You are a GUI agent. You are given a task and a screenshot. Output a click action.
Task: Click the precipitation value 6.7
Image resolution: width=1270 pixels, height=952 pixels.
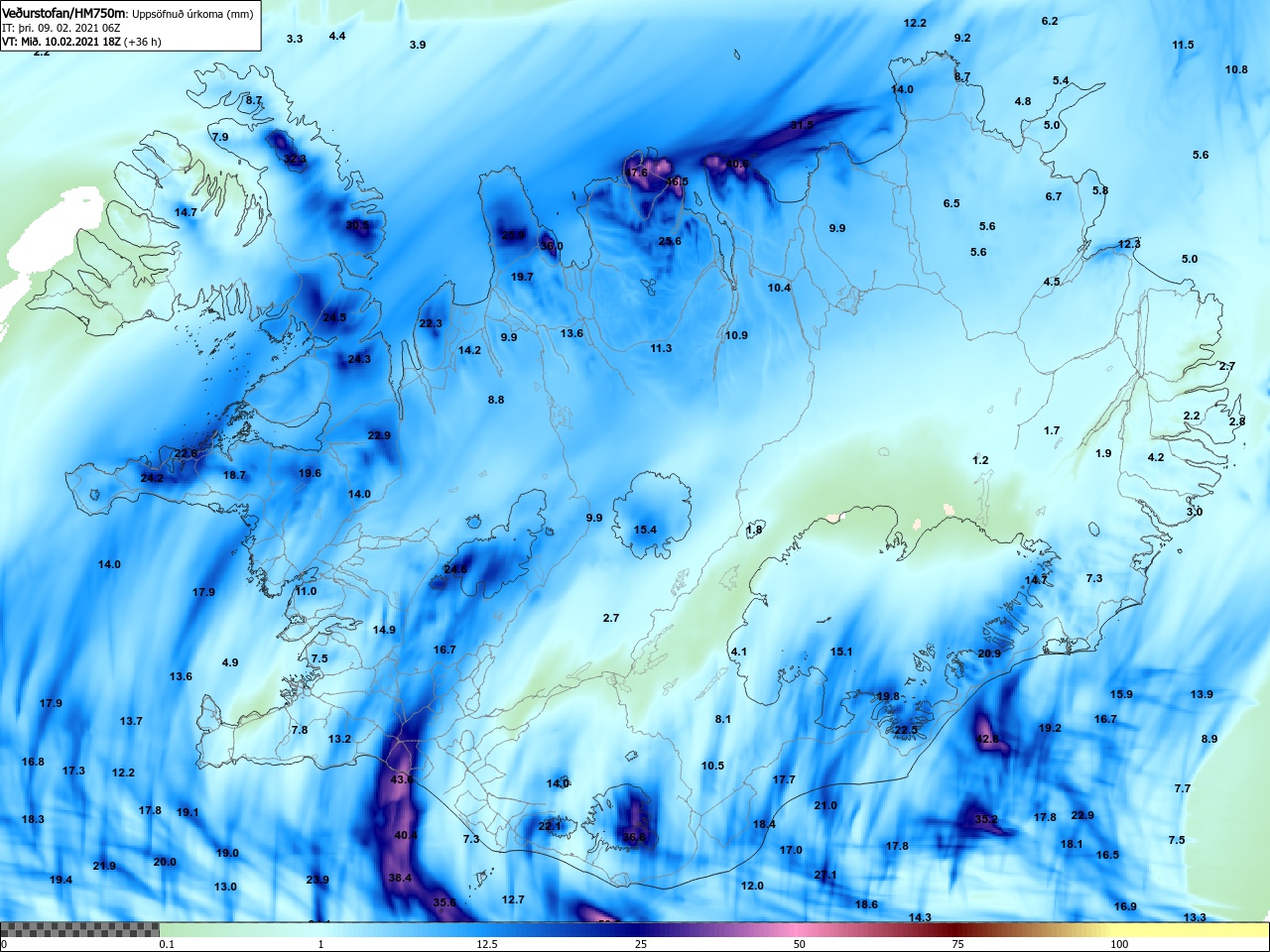click(x=1054, y=196)
